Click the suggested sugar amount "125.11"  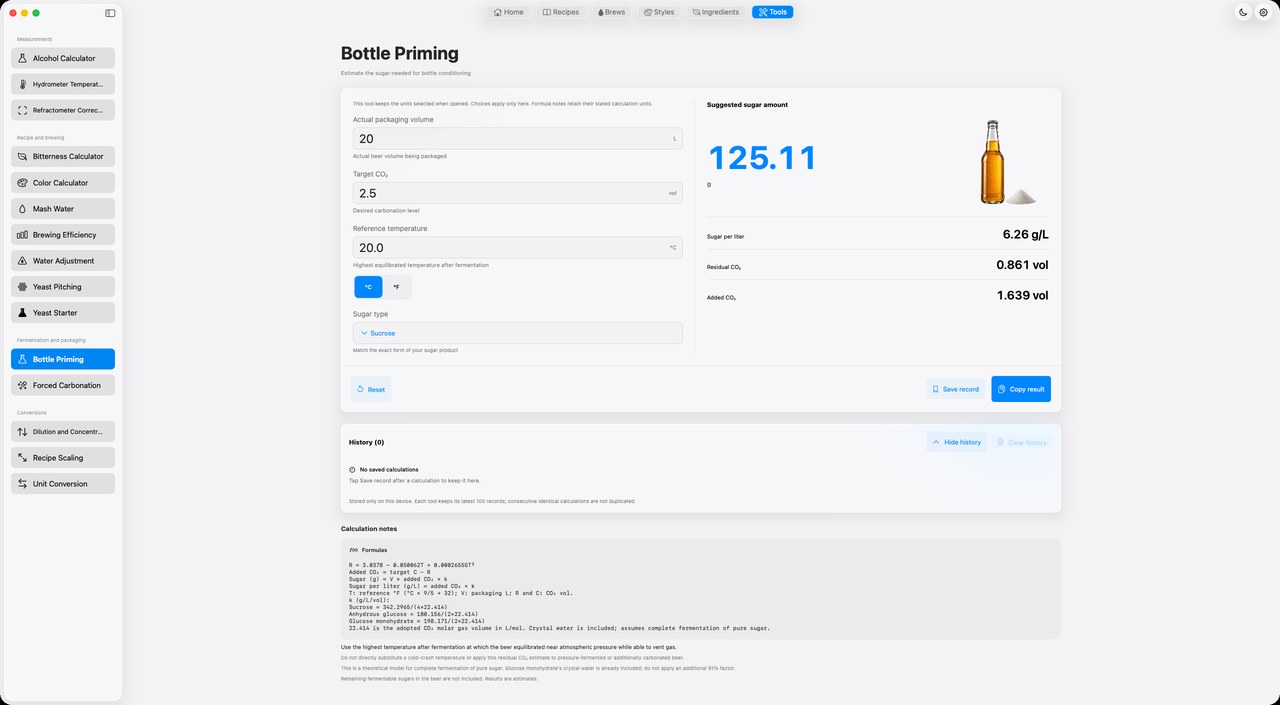763,158
